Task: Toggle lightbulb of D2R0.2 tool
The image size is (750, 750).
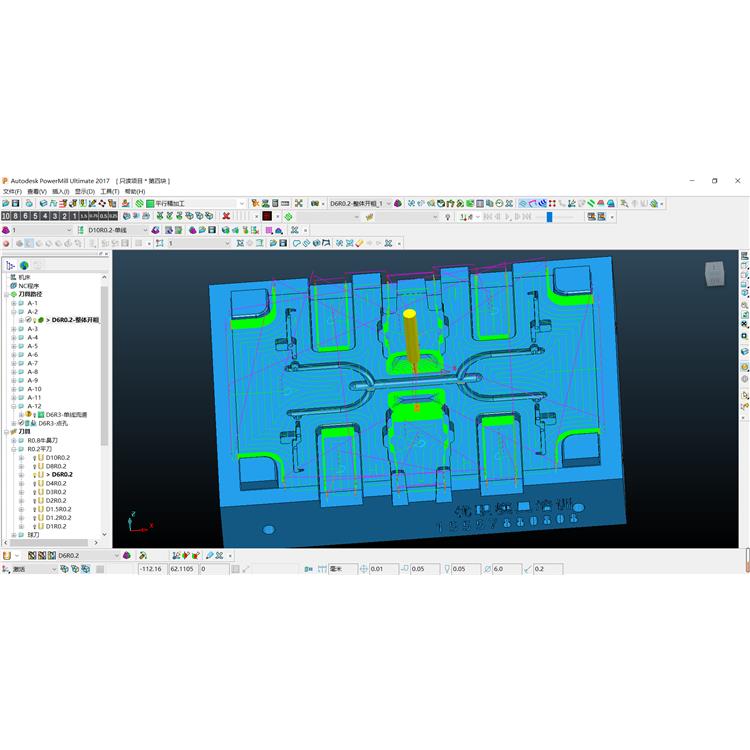Action: (35, 501)
